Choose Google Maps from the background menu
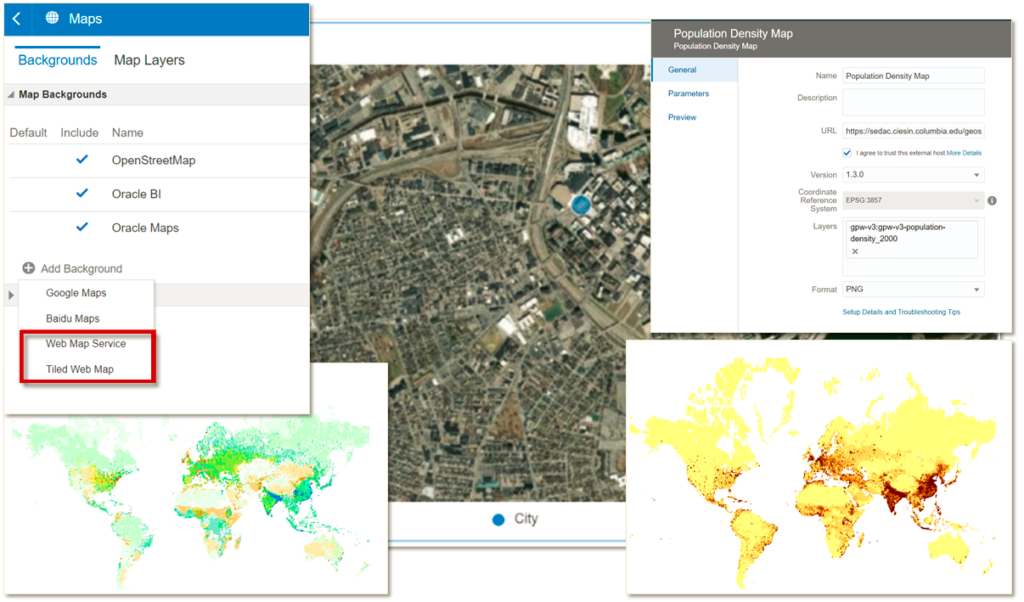1024x602 pixels. 76,293
